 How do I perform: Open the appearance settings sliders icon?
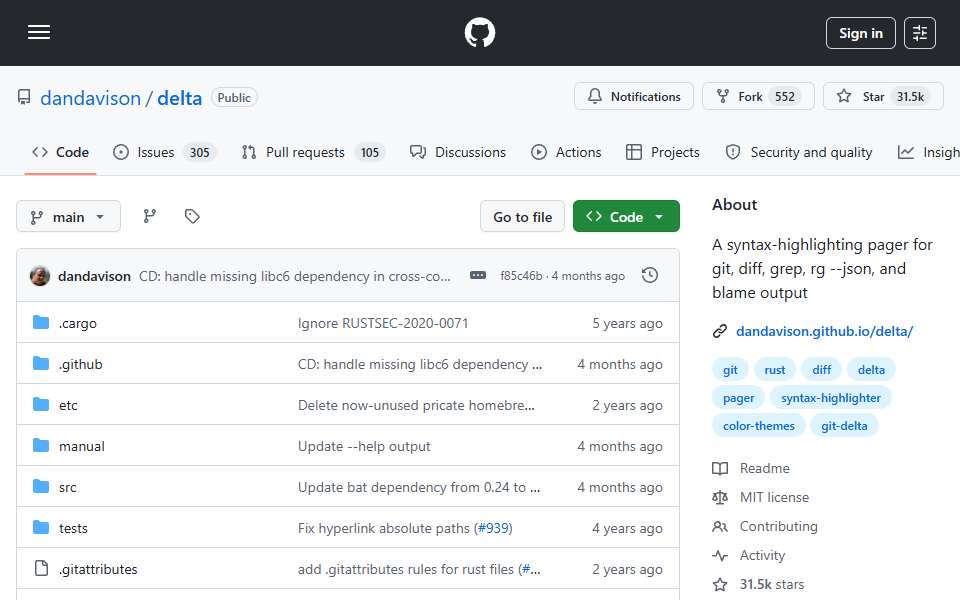click(920, 33)
